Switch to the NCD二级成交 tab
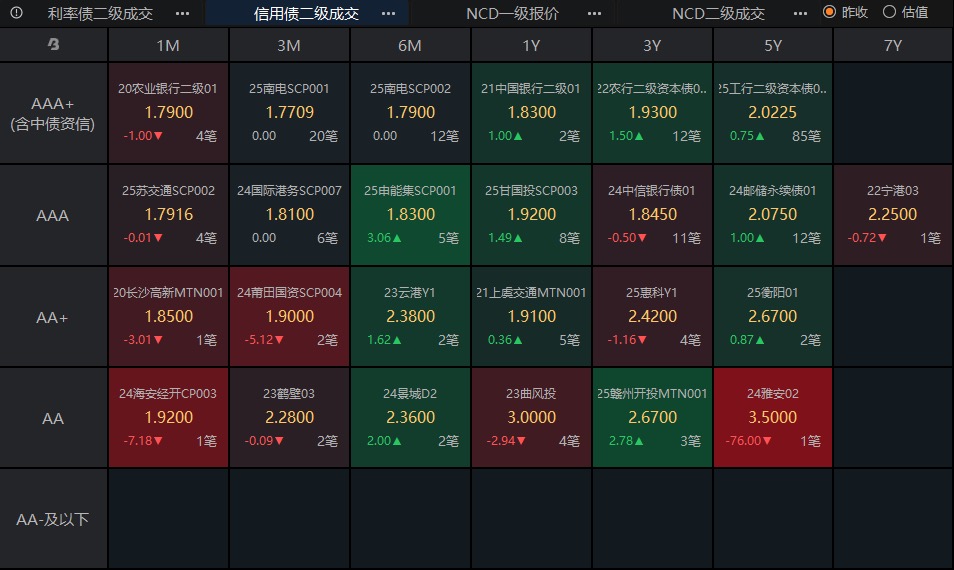954x570 pixels. coord(719,13)
